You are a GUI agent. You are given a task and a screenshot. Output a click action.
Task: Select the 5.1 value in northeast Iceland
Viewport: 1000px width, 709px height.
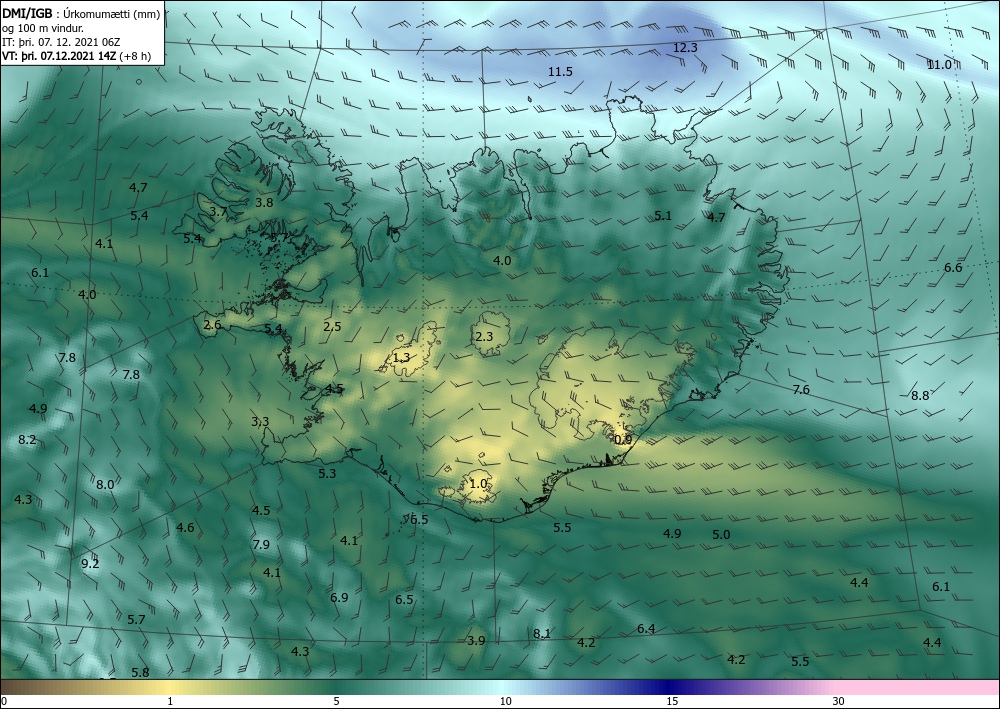click(663, 216)
